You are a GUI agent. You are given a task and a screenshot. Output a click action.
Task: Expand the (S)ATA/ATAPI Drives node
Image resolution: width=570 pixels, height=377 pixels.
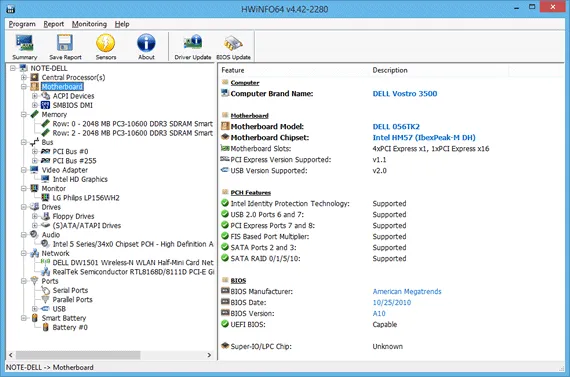[x=35, y=225]
